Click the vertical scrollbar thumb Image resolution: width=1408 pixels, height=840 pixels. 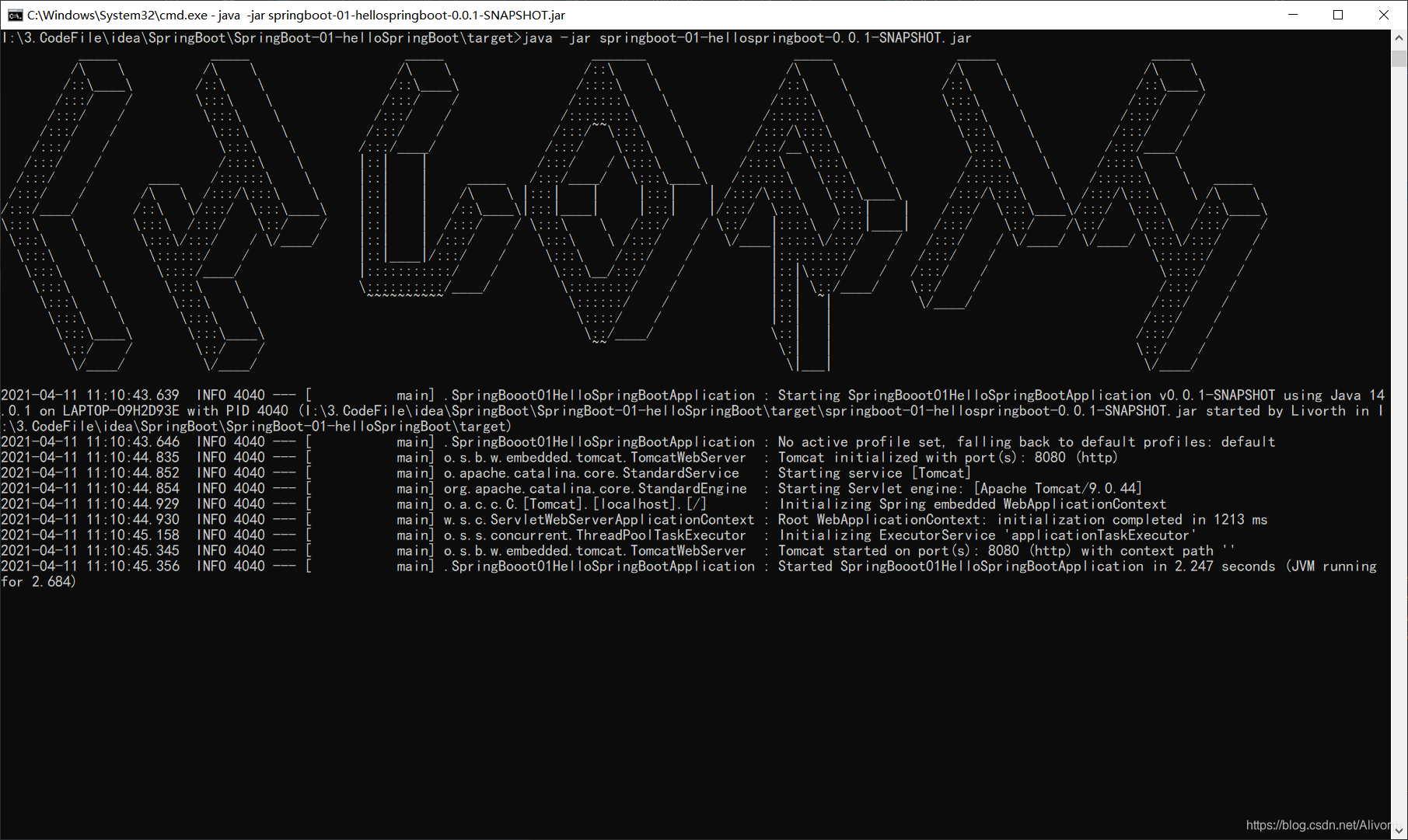[1399, 58]
